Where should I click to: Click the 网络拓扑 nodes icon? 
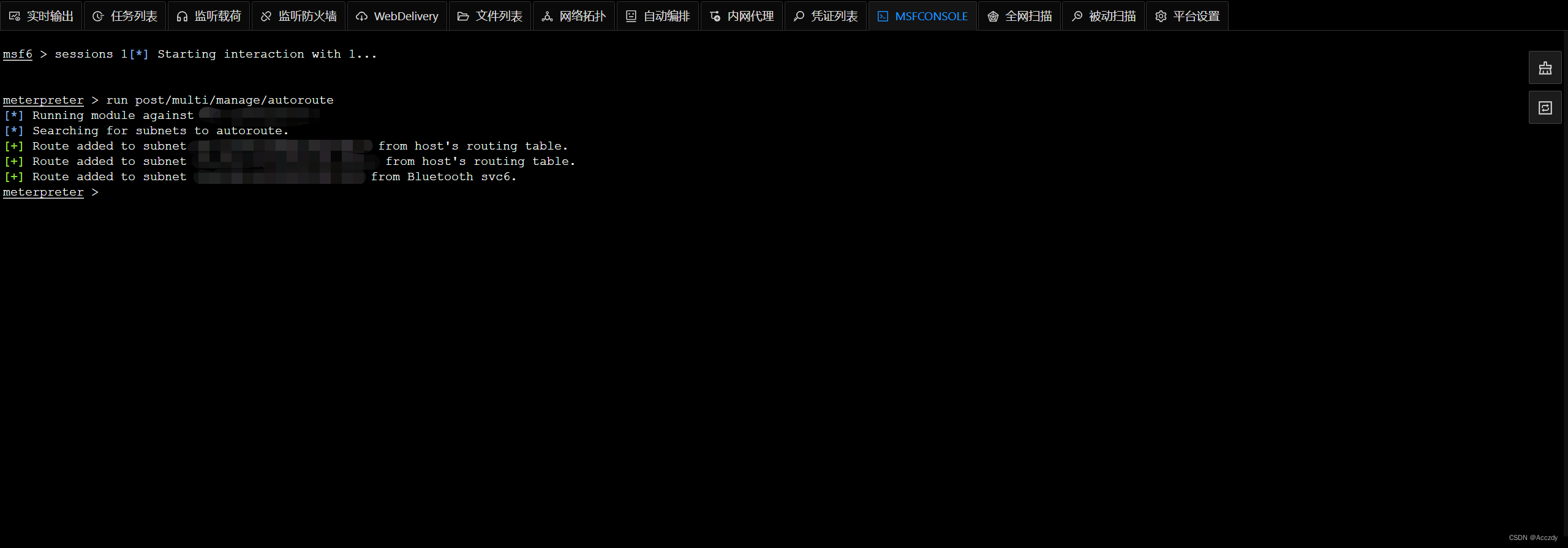point(547,17)
